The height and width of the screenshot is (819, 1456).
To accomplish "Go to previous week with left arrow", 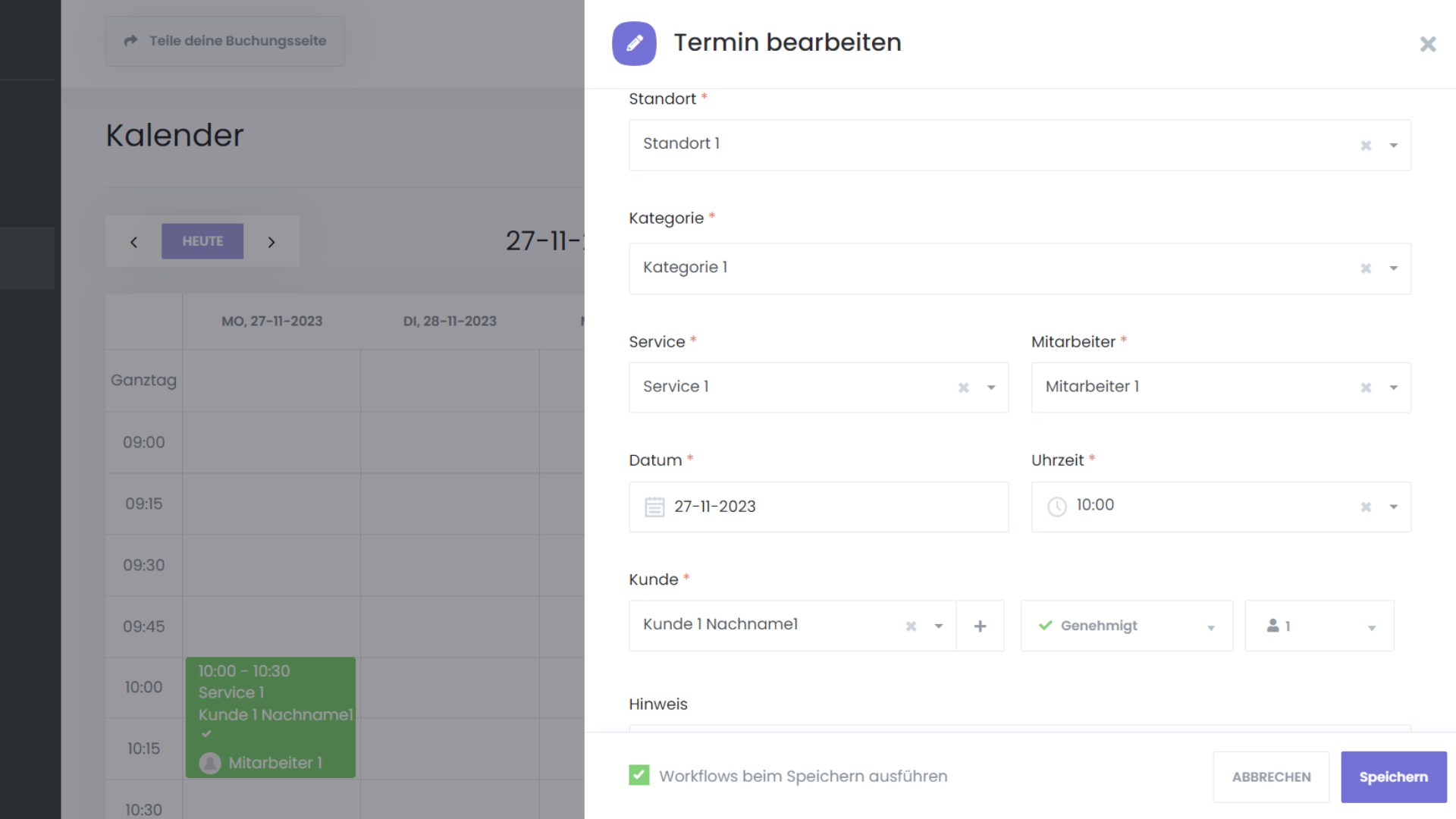I will pyautogui.click(x=133, y=242).
